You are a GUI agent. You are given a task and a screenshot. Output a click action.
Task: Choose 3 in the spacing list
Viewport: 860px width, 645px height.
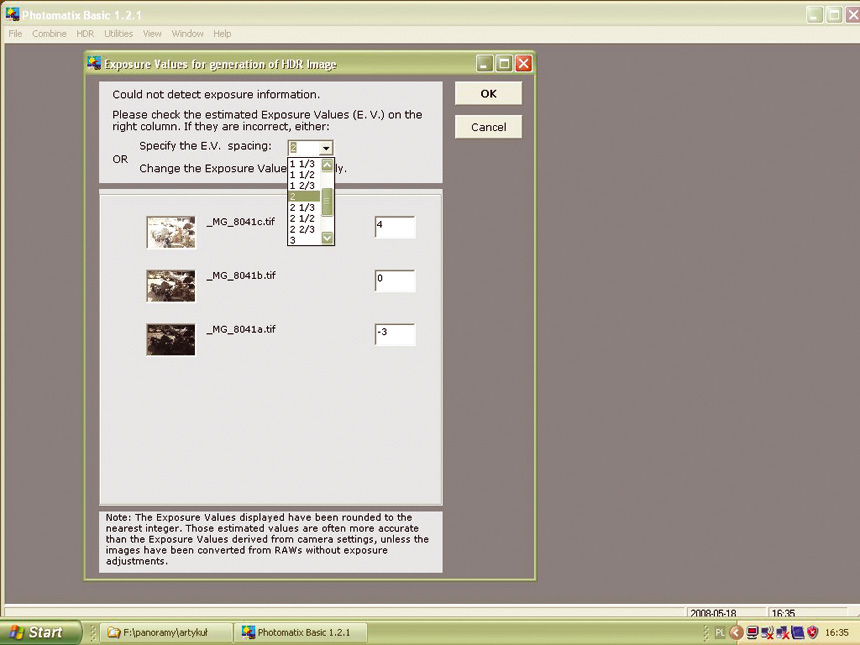pyautogui.click(x=304, y=240)
